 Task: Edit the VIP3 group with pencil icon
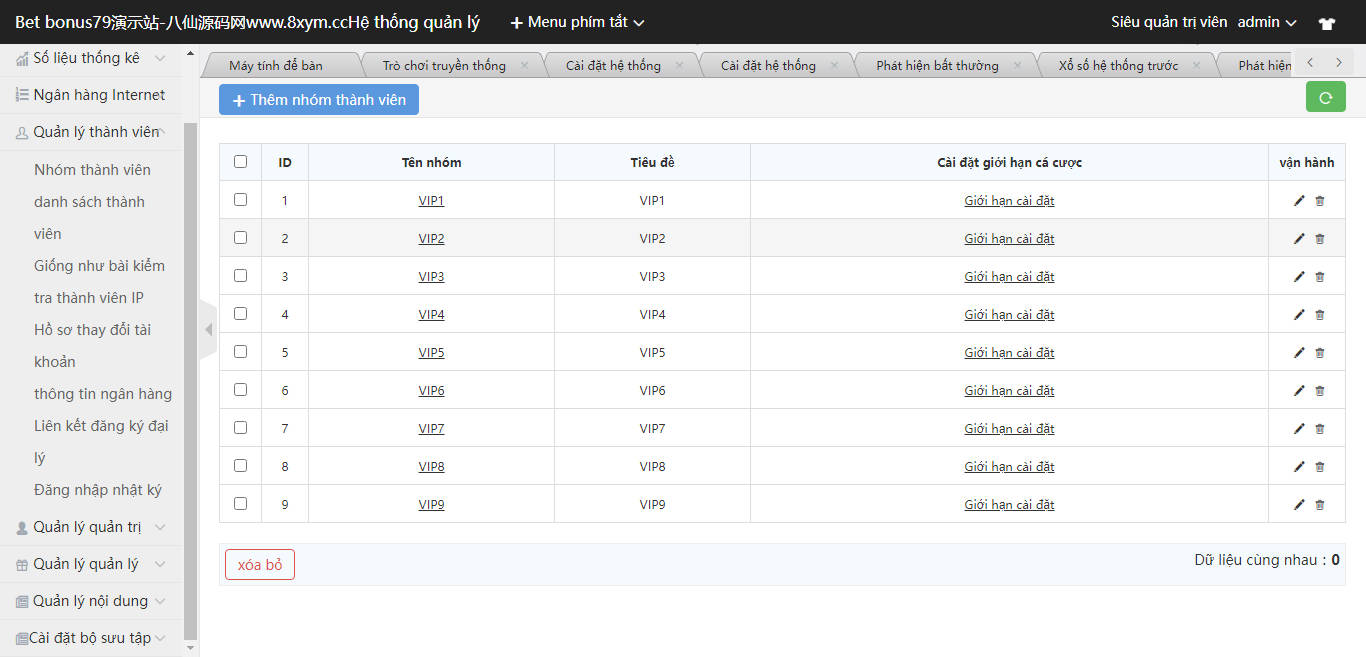coord(1299,277)
